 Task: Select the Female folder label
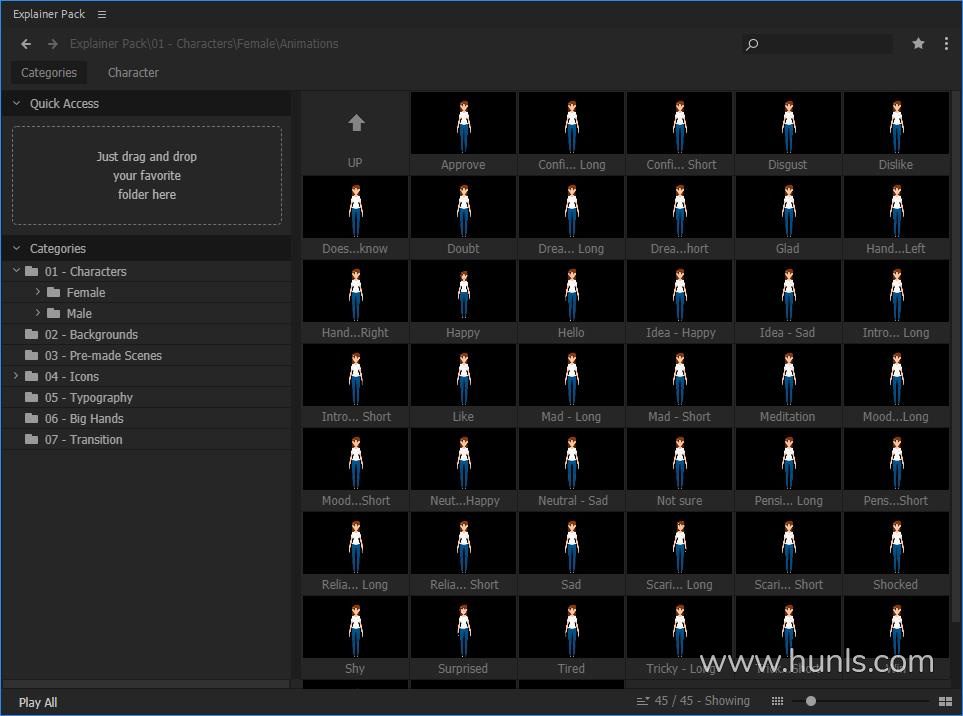pos(86,292)
